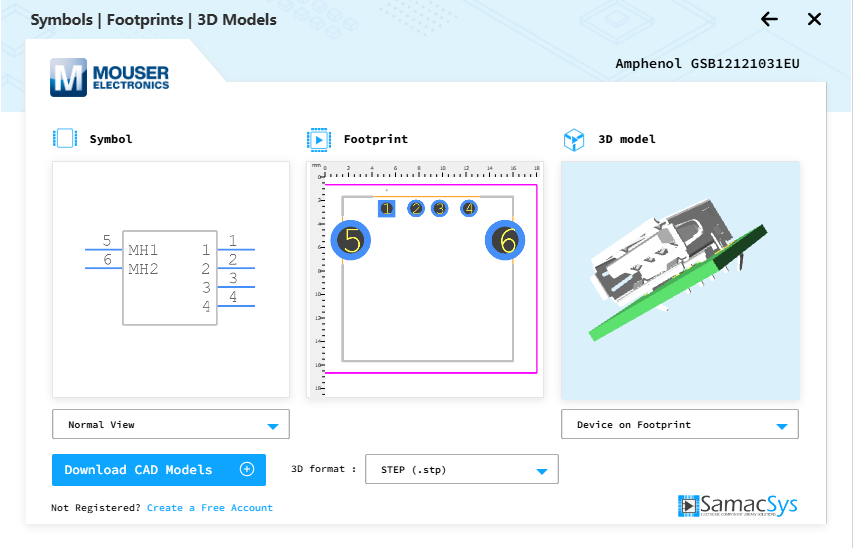Click the Download CAD Models button
This screenshot has width=853, height=548.
click(159, 470)
